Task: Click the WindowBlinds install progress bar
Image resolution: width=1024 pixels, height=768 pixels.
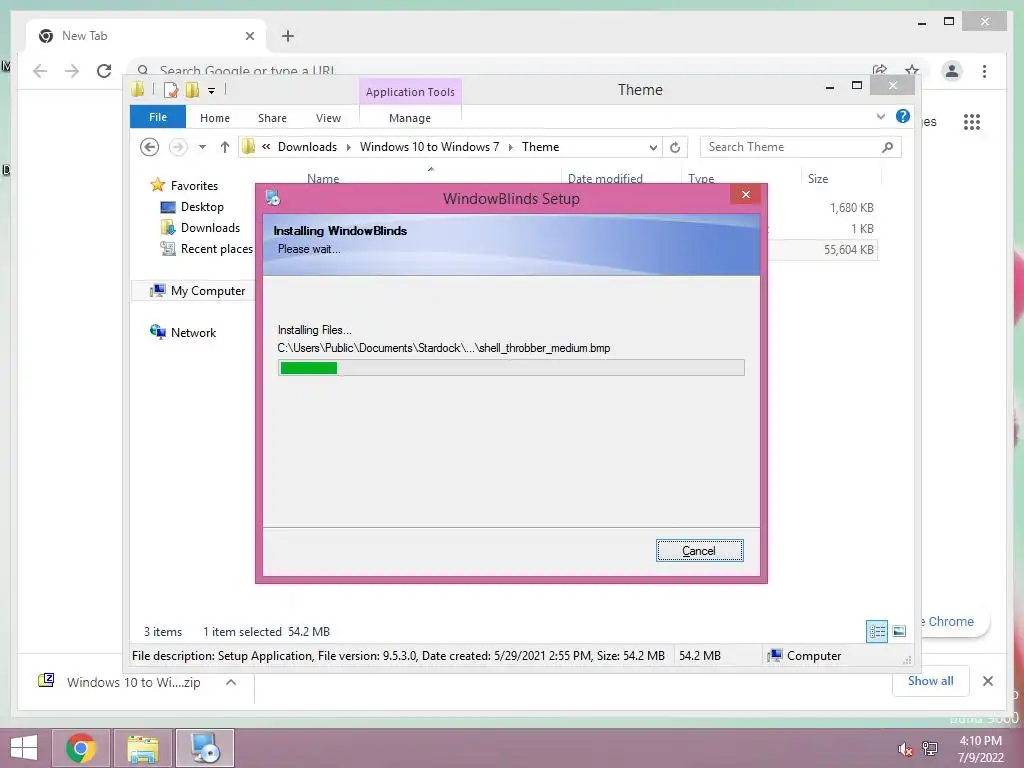Action: coord(511,368)
